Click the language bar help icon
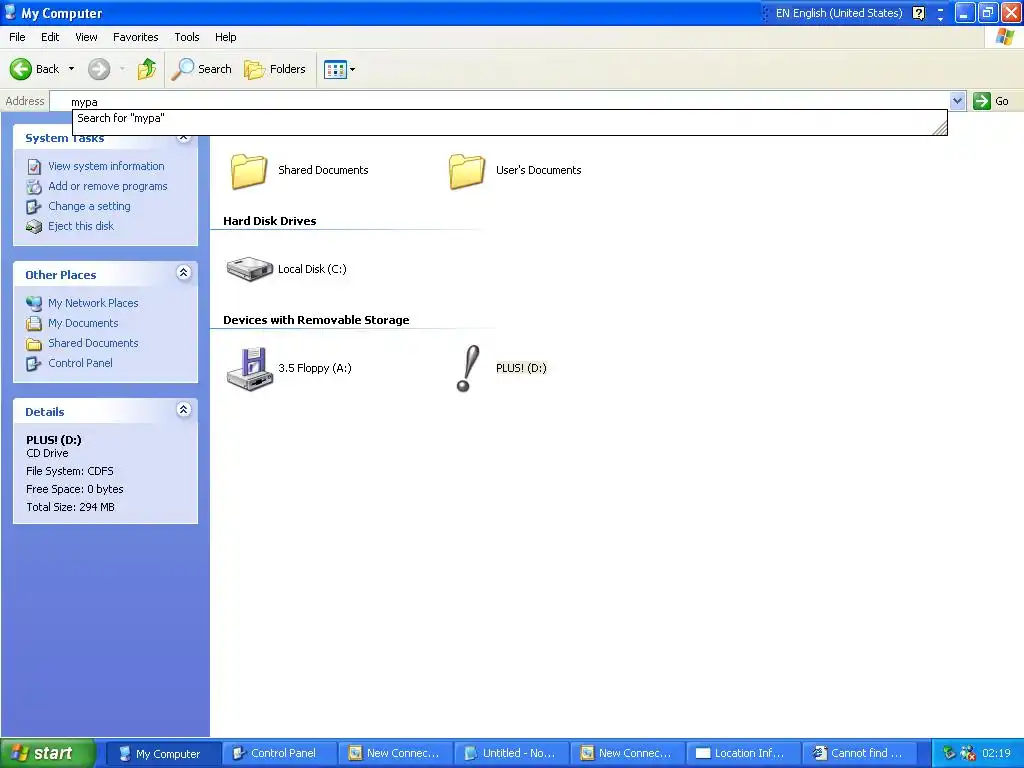 [x=919, y=13]
